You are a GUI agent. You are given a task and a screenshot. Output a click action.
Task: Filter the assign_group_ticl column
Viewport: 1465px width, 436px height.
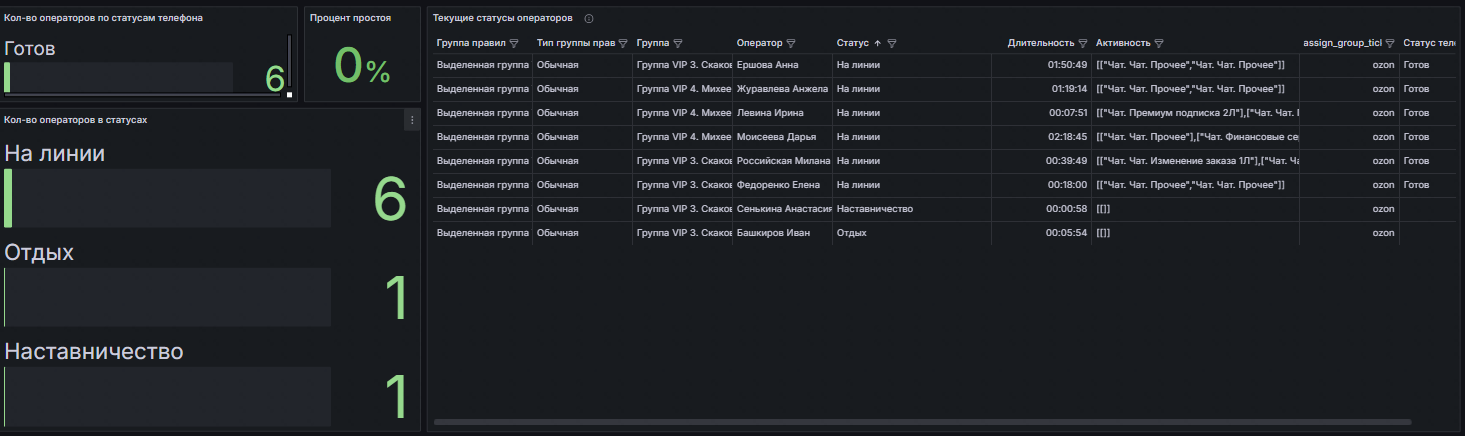[x=1389, y=44]
